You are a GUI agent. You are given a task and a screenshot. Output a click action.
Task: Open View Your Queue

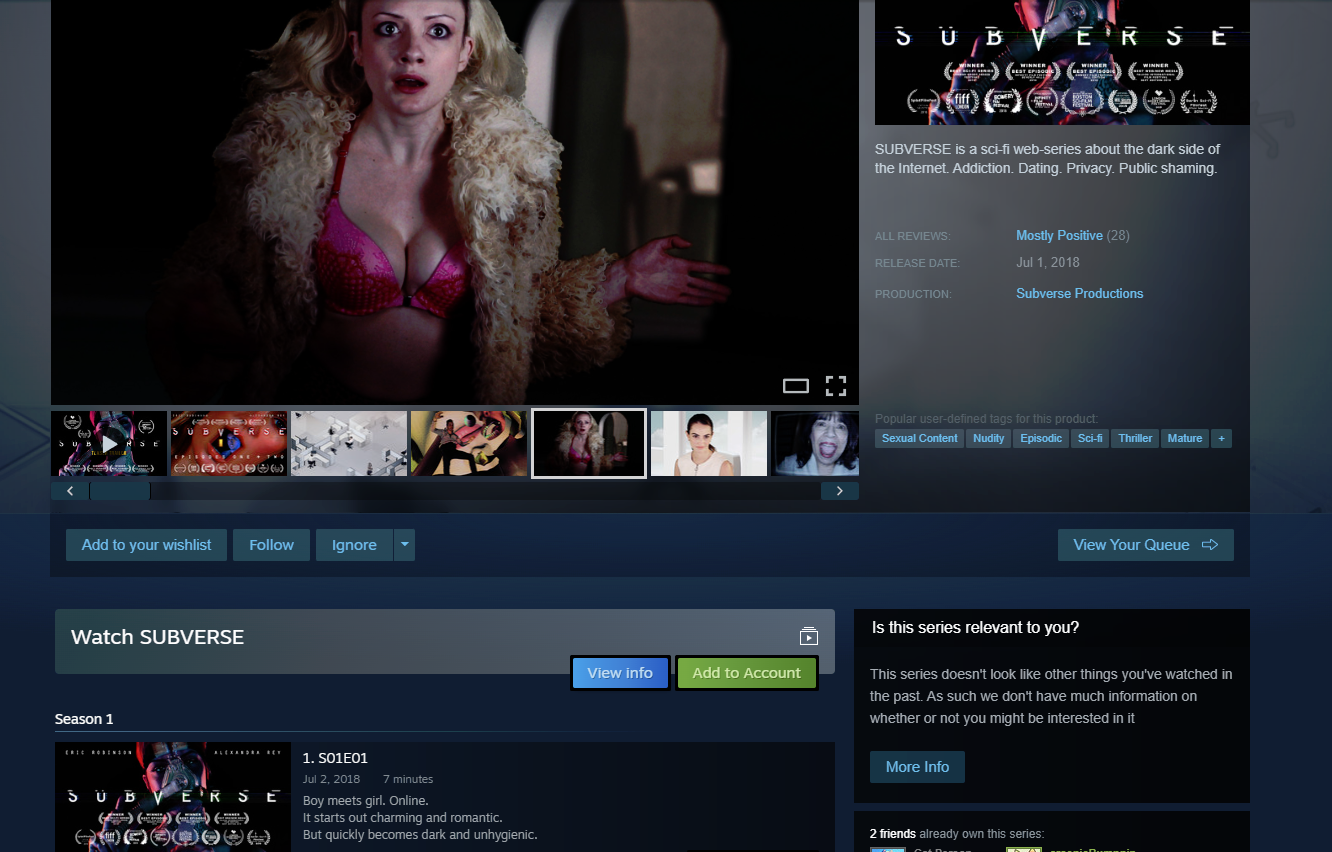(1145, 545)
